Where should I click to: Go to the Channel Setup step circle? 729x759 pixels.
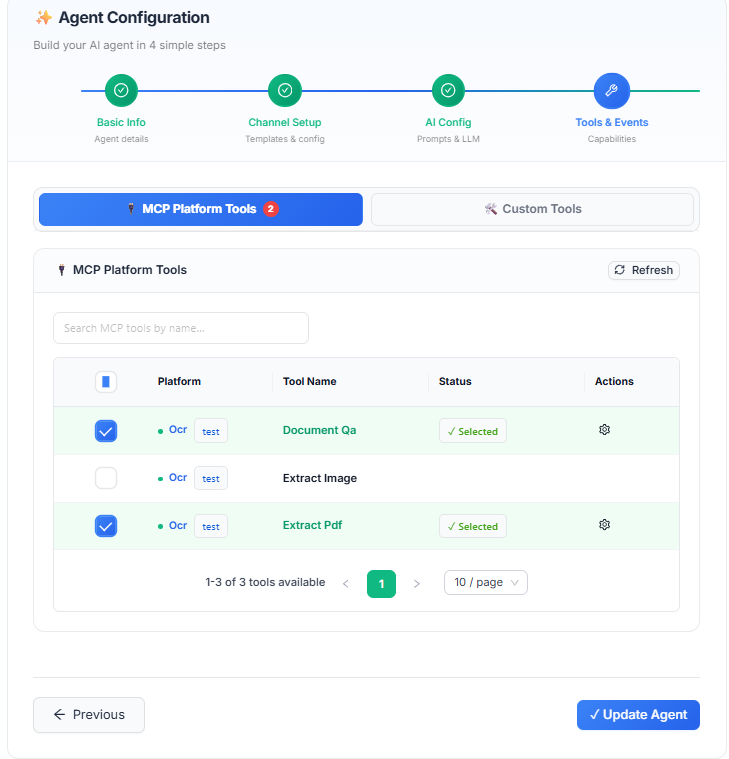click(x=285, y=91)
